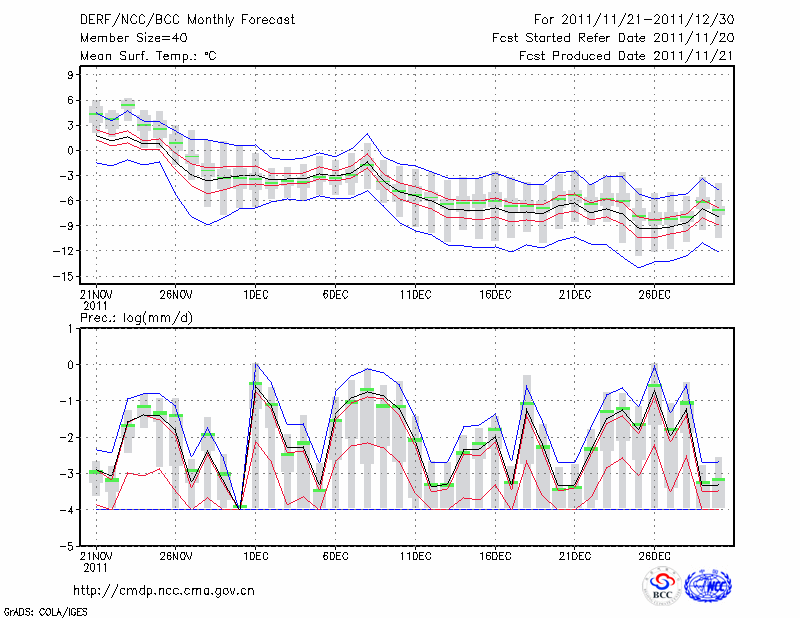Select 16DEC on the precipitation chart axis
800x618 pixels.
(x=494, y=555)
